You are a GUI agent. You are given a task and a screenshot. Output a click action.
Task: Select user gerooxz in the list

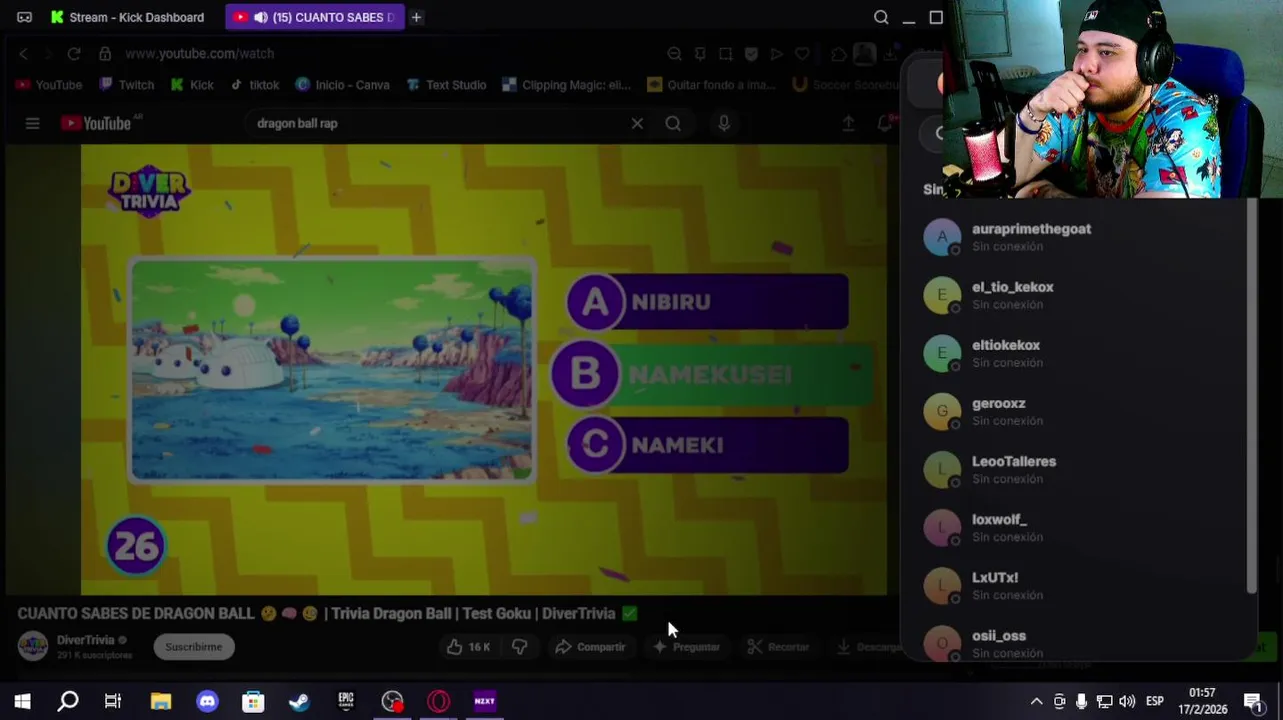1080,411
